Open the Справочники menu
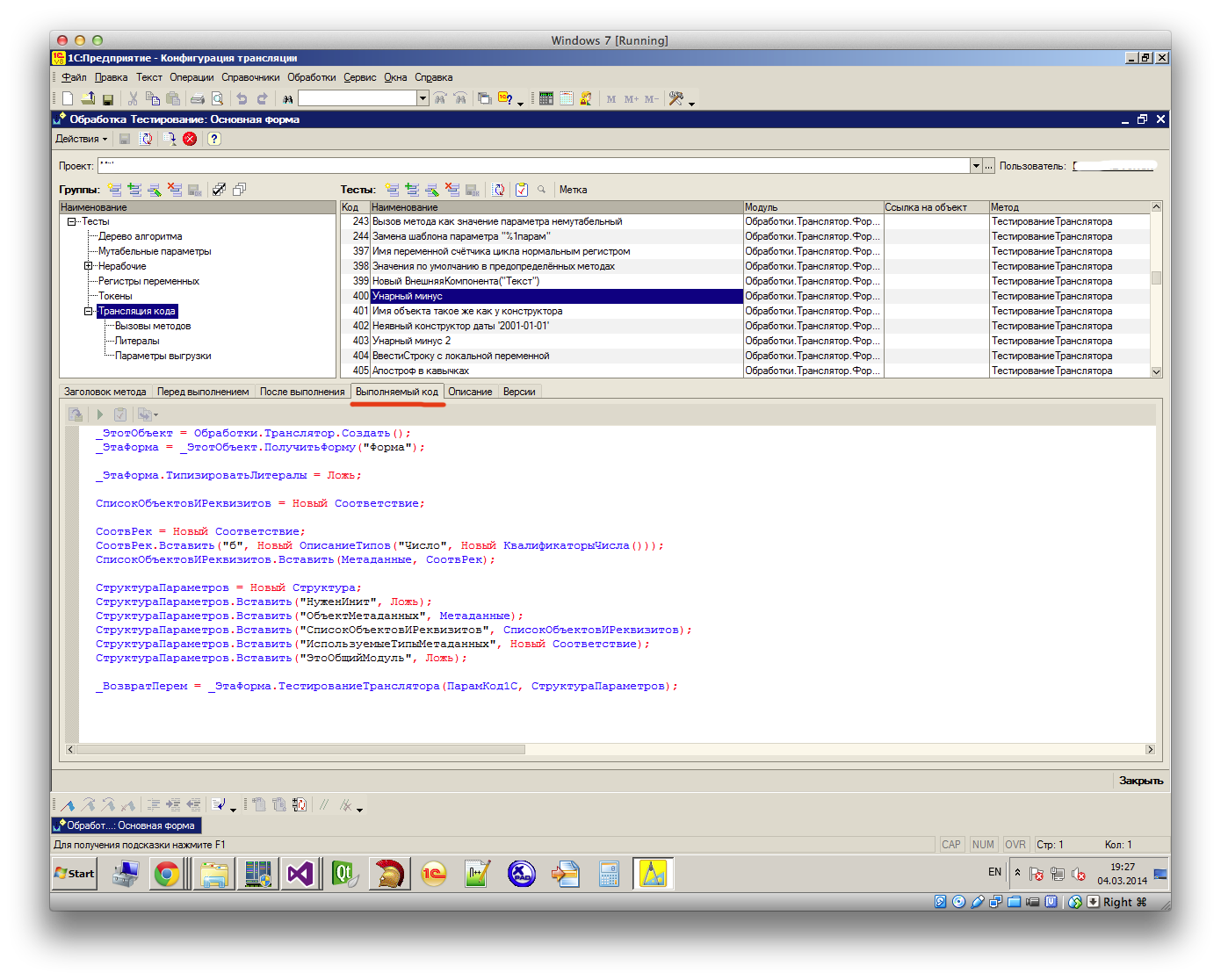This screenshot has width=1221, height=980. pyautogui.click(x=250, y=77)
